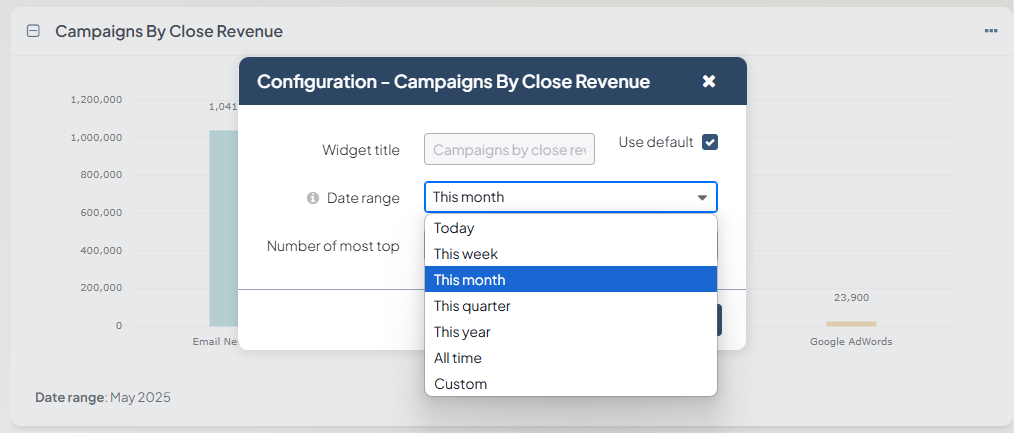
Task: Click the info icon beside Date range
Action: coord(313,198)
